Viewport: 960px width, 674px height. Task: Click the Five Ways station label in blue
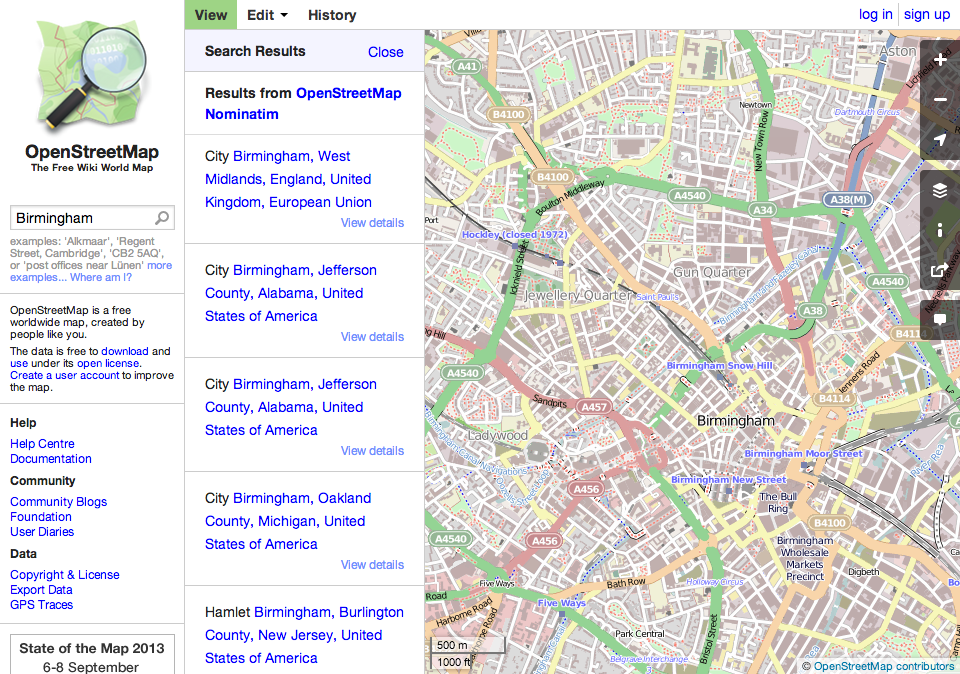[561, 603]
